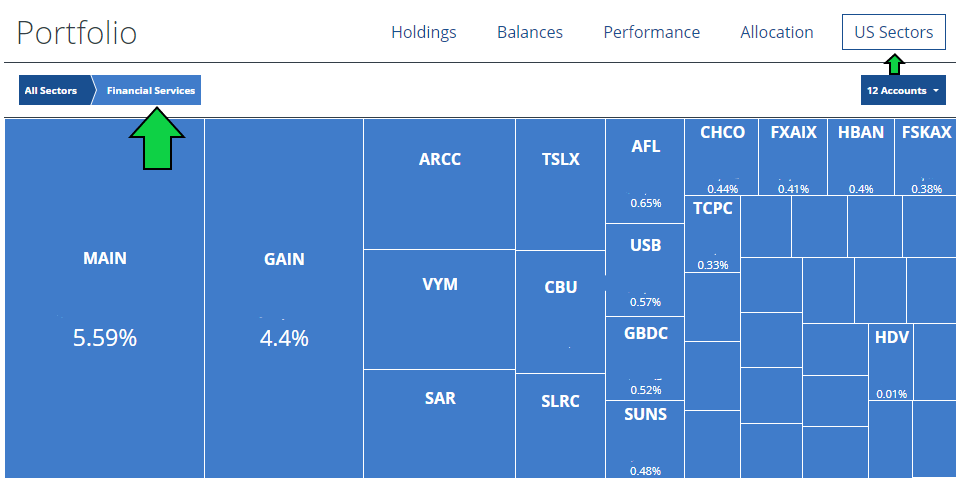This screenshot has width=956, height=484.
Task: Switch to the Balances tab
Action: tap(529, 32)
